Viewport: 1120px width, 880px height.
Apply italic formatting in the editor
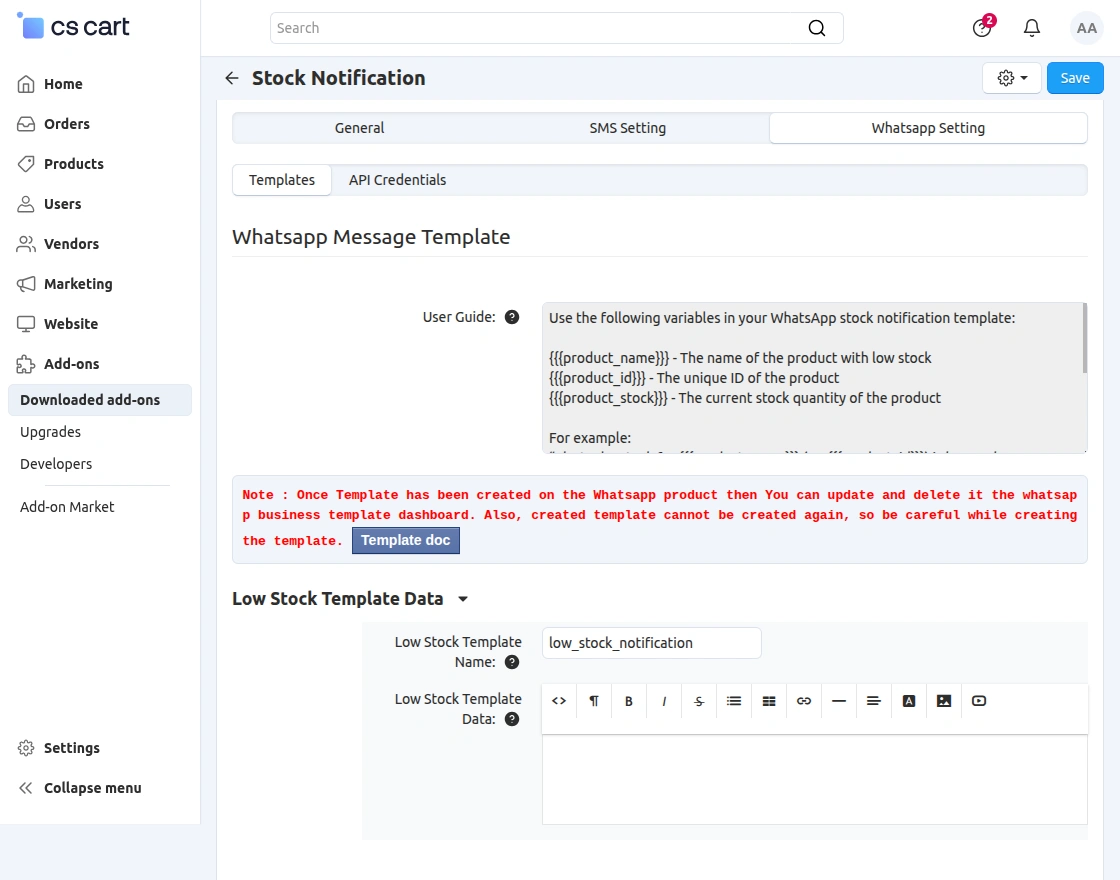664,701
